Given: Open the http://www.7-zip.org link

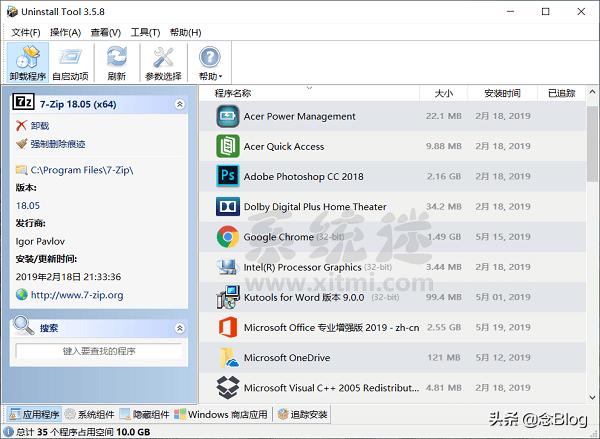Looking at the screenshot, I should tap(77, 295).
